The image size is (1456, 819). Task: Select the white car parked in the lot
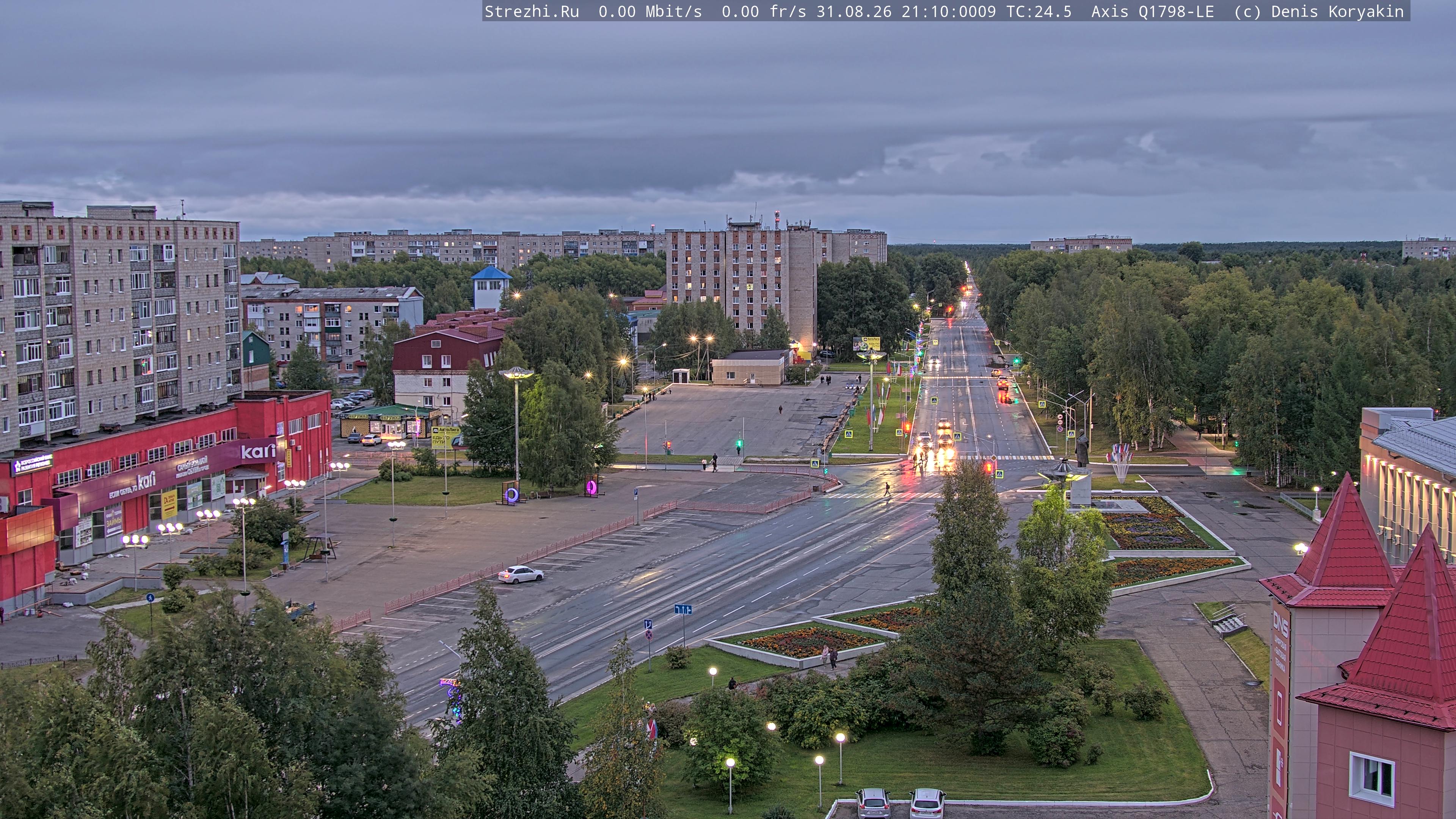[x=521, y=574]
